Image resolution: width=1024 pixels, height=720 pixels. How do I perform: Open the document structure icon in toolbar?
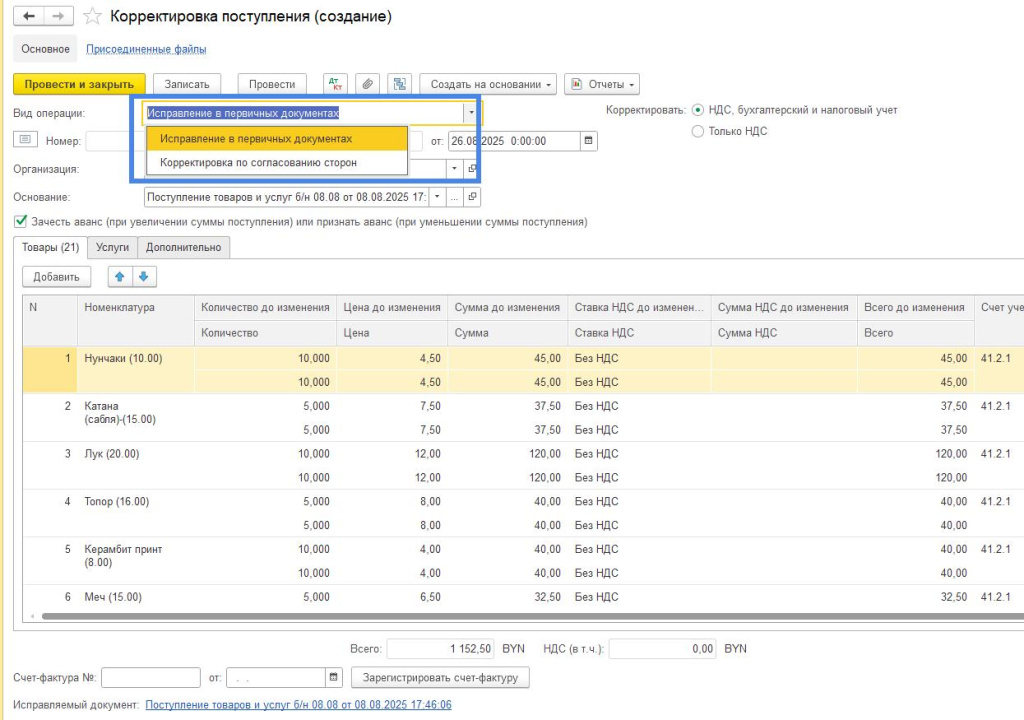tap(400, 84)
